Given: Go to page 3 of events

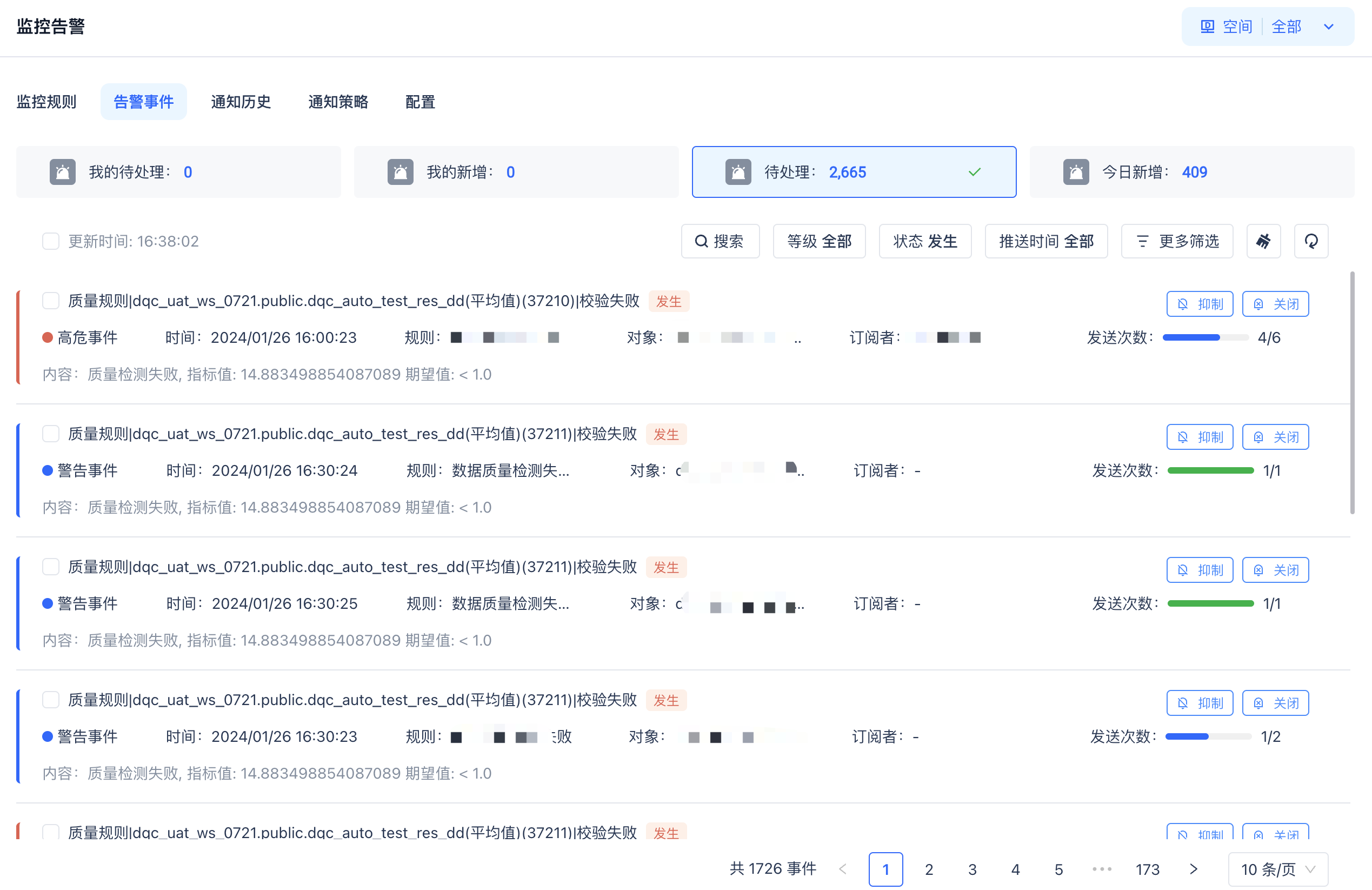Looking at the screenshot, I should coord(972,869).
